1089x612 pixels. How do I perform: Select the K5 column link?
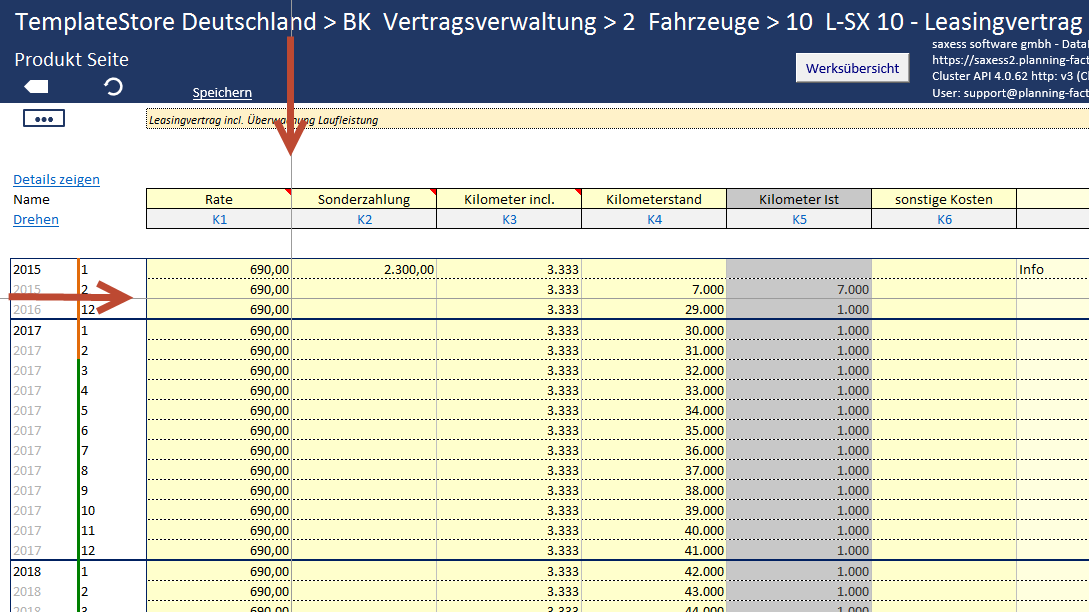coord(799,219)
